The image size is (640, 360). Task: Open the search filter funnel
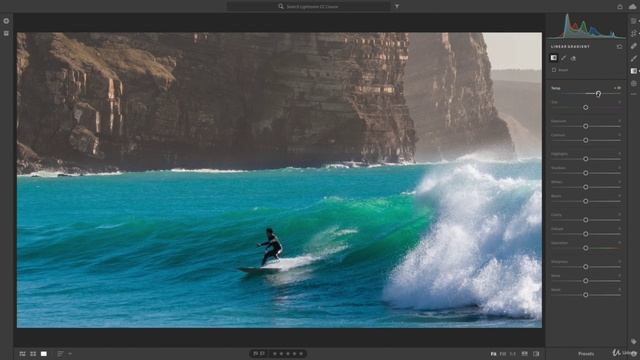[397, 7]
